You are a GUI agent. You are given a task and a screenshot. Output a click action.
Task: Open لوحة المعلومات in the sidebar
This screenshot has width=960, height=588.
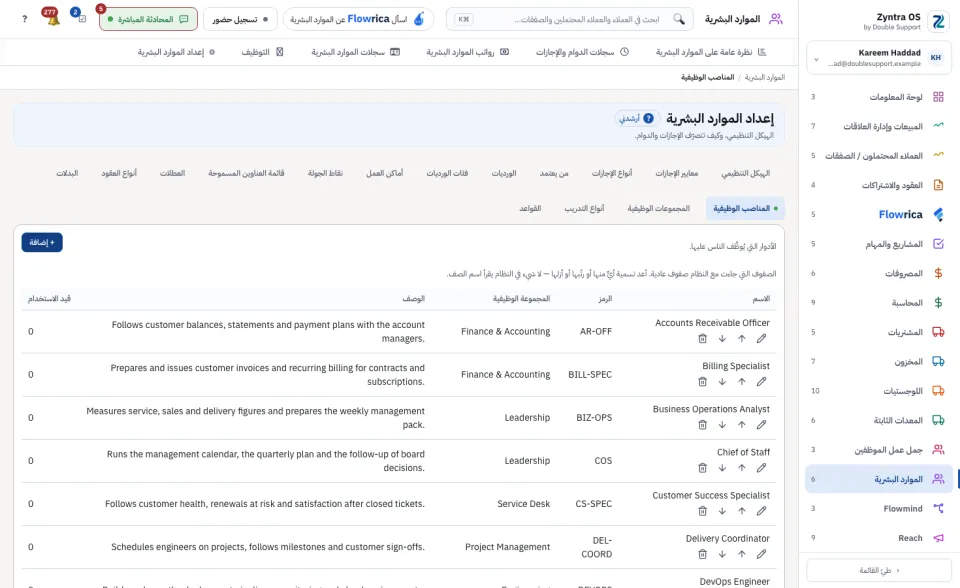tap(879, 97)
